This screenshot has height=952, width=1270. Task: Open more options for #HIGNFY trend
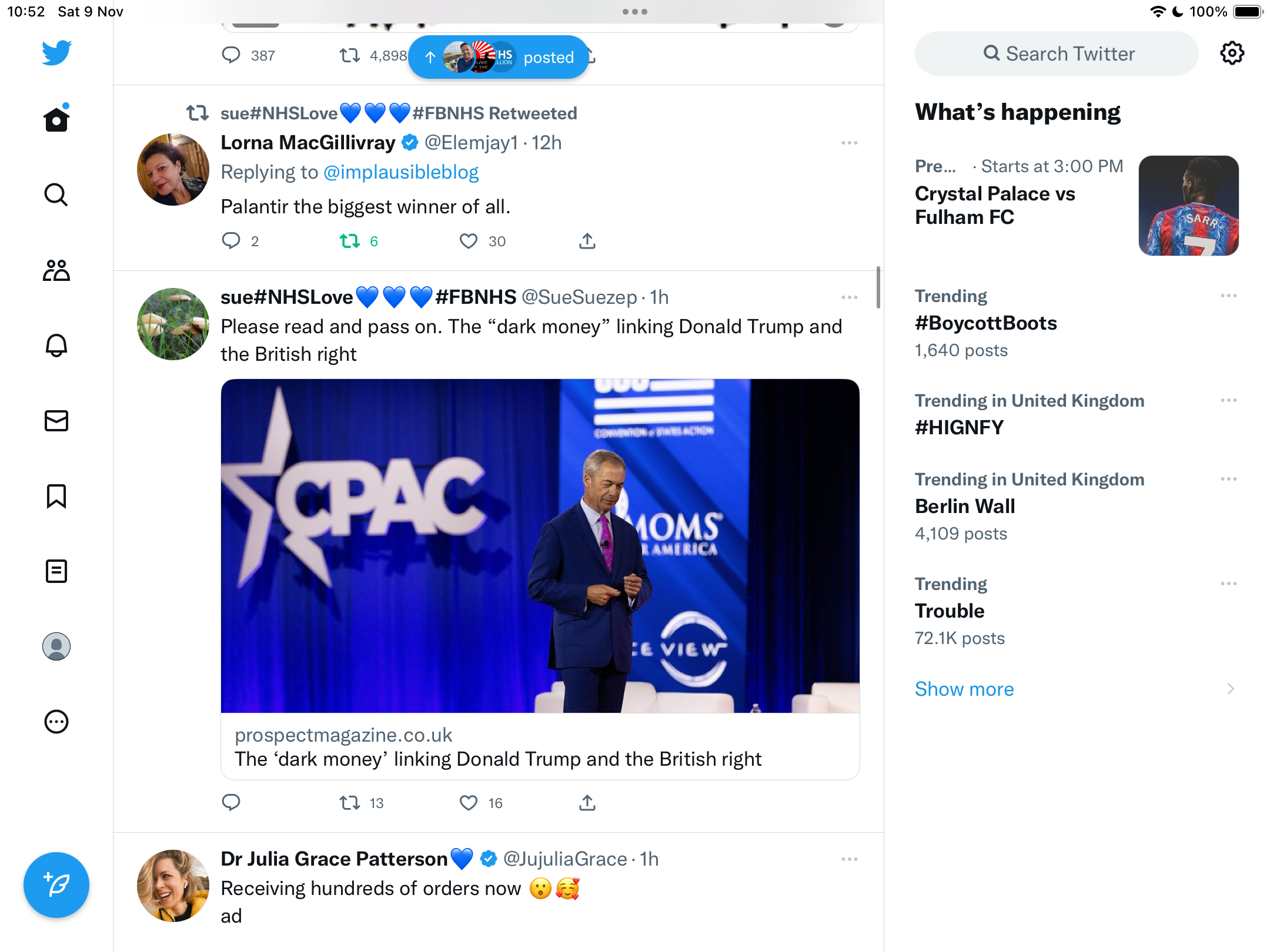pyautogui.click(x=1228, y=400)
